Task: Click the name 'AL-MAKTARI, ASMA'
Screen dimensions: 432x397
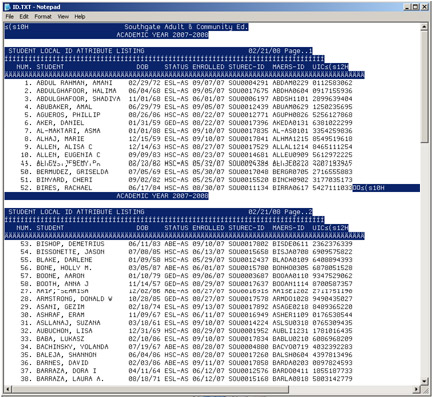Action: [x=68, y=131]
